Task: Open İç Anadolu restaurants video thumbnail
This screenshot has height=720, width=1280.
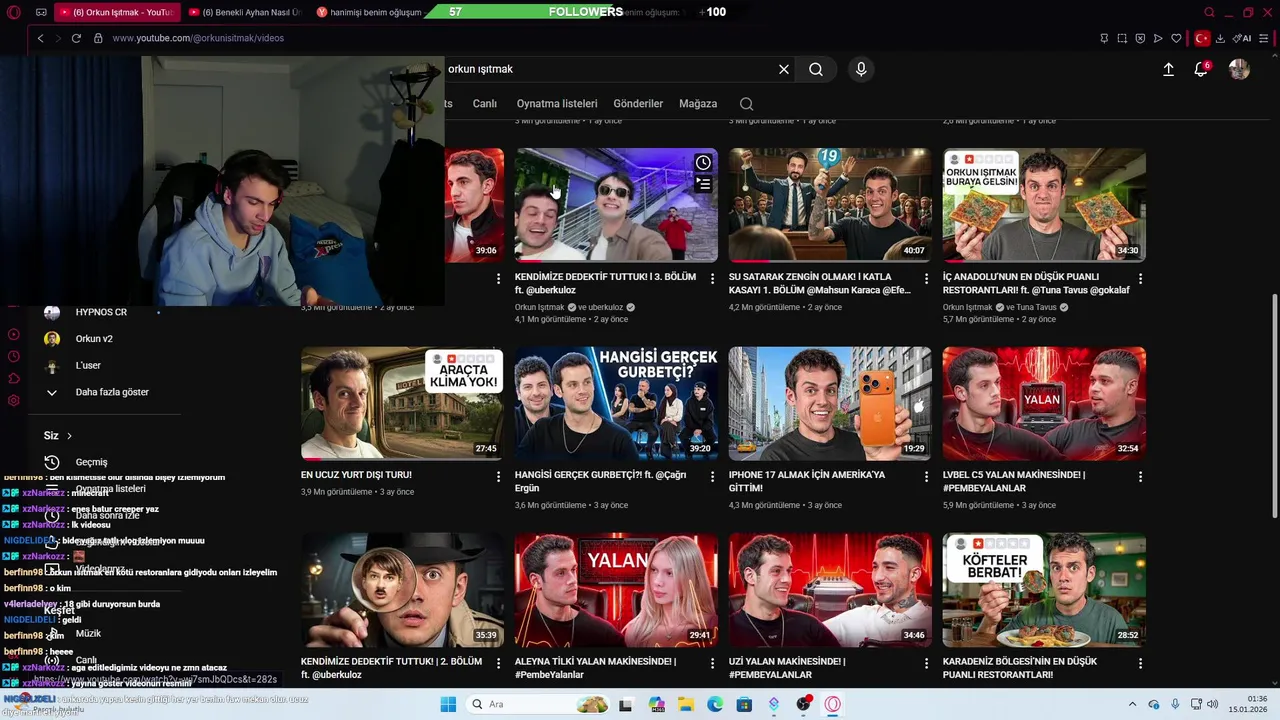Action: coord(1044,205)
